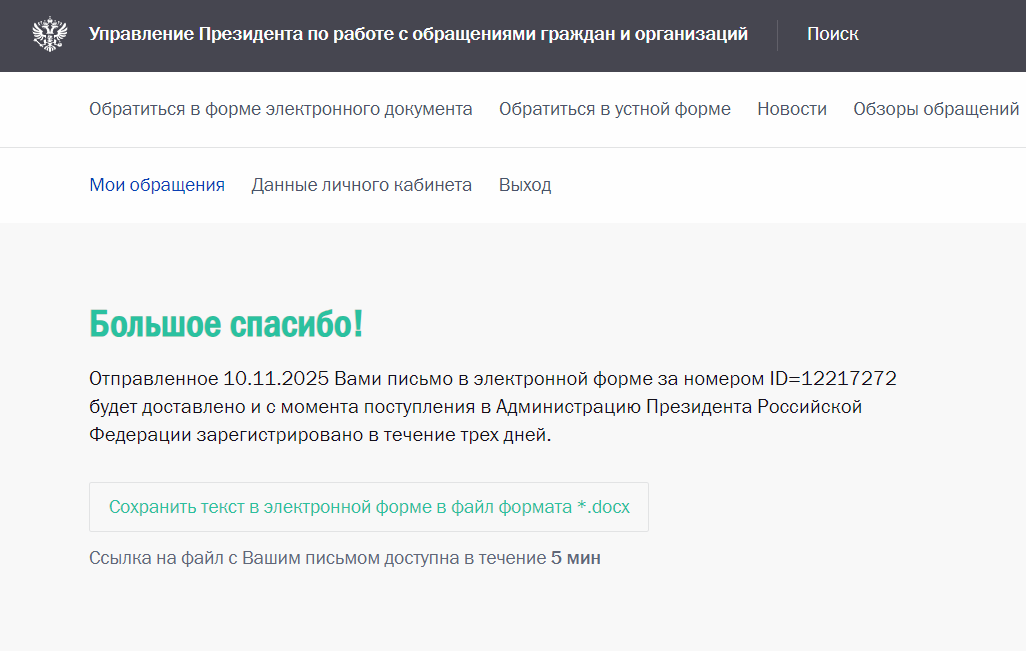
Task: Click the '5 мин' link availability note
Action: pyautogui.click(x=576, y=558)
